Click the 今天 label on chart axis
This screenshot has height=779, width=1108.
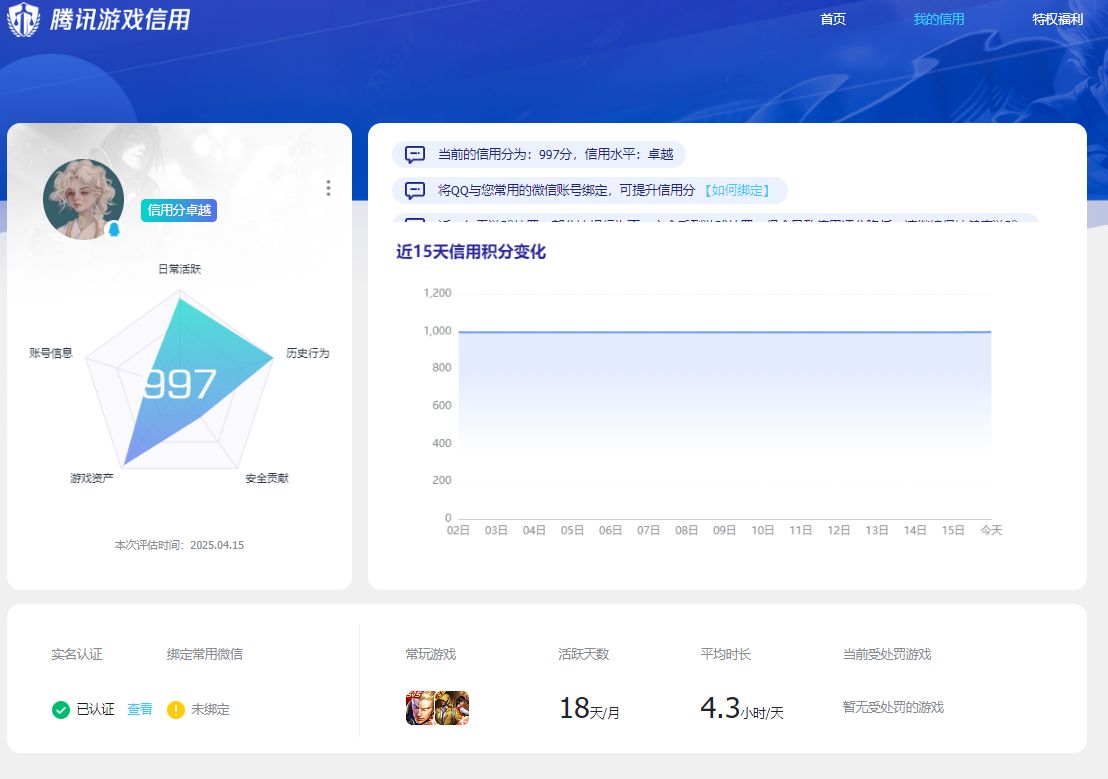click(x=991, y=530)
